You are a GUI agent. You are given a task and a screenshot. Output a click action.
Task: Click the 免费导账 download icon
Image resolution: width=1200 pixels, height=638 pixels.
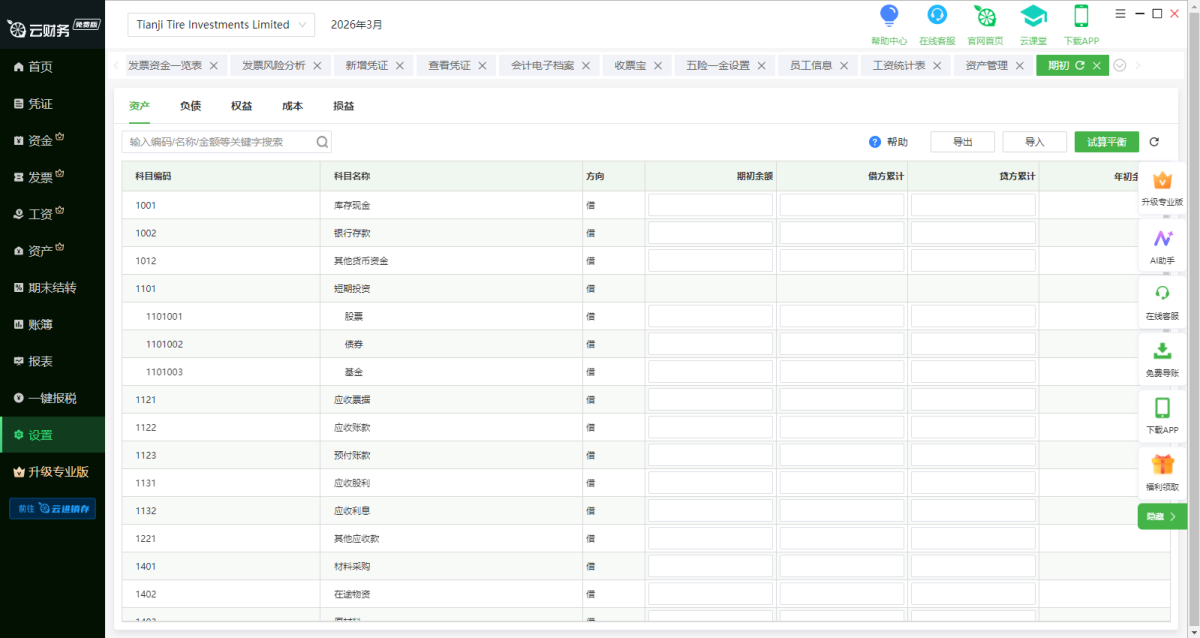pos(1162,351)
